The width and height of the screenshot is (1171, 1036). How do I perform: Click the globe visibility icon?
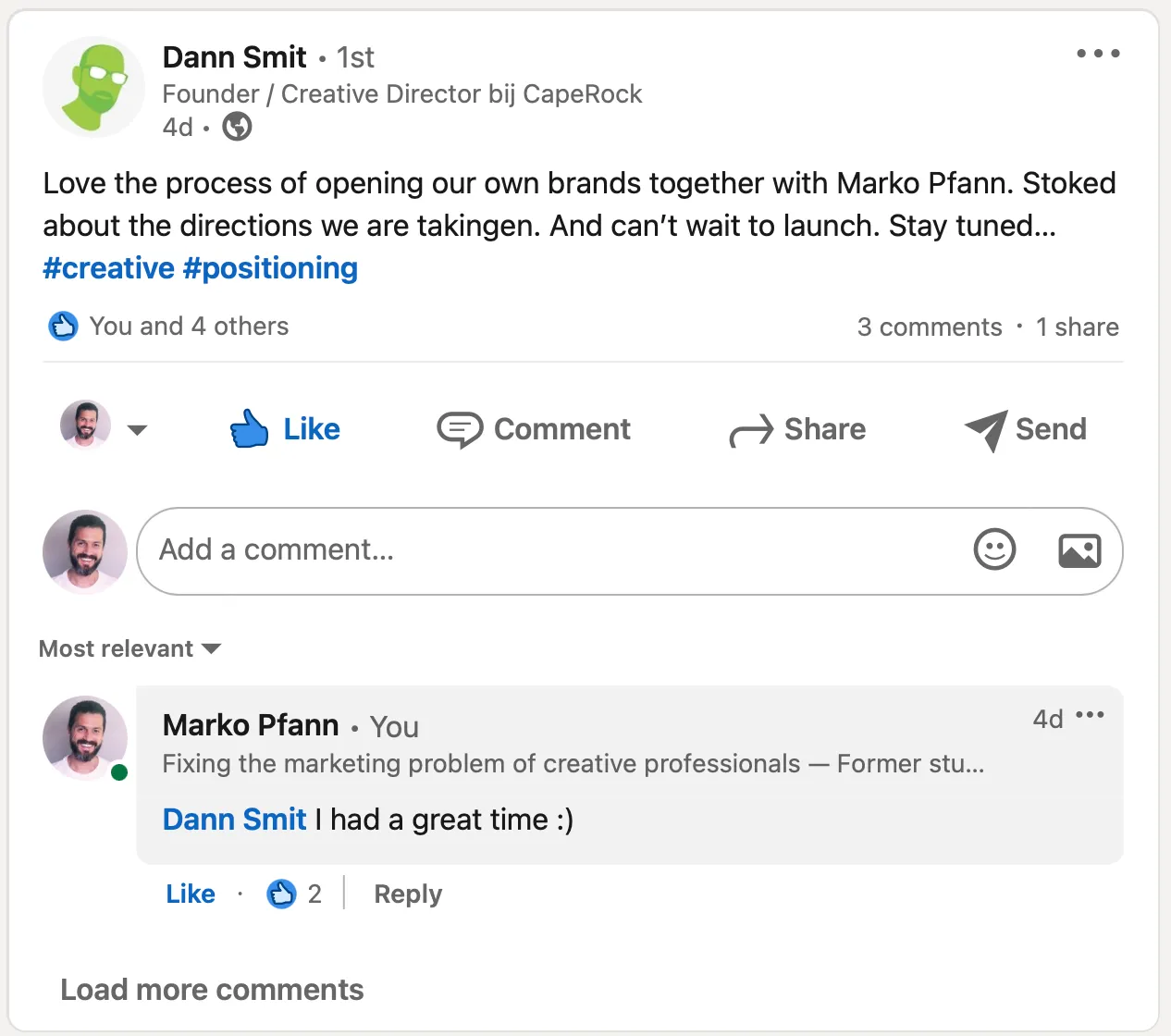238,126
